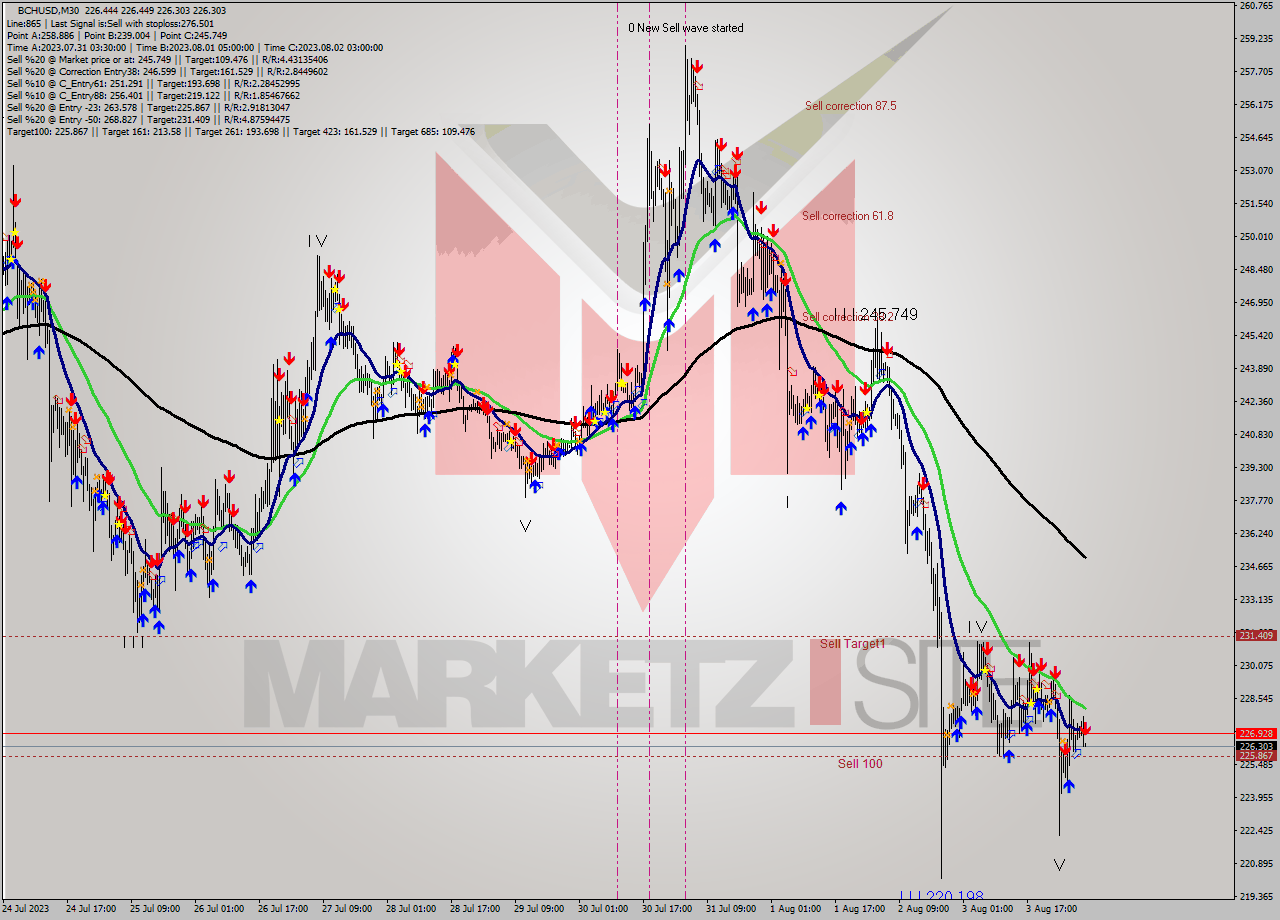The image size is (1280, 920).
Task: Click the 254.635 price axis value
Action: [x=1256, y=138]
